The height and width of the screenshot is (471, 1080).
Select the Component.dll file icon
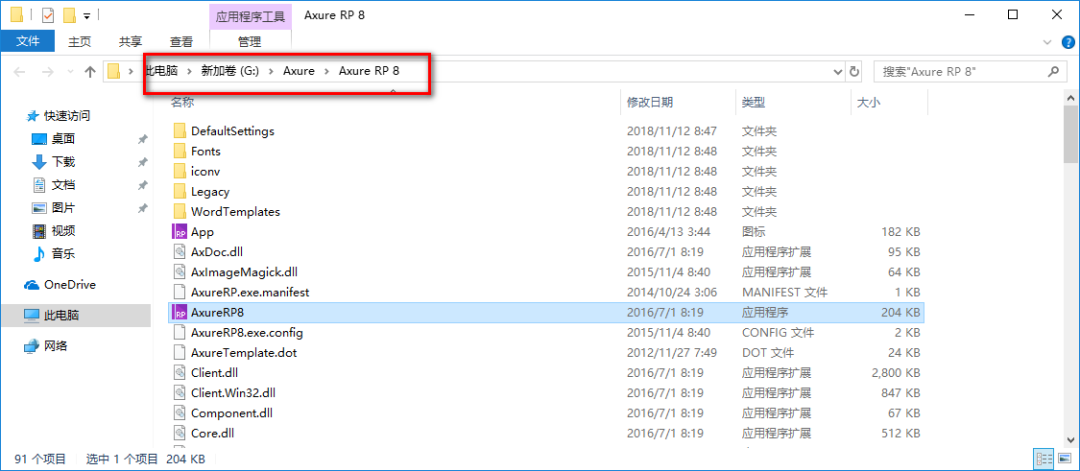tap(180, 413)
